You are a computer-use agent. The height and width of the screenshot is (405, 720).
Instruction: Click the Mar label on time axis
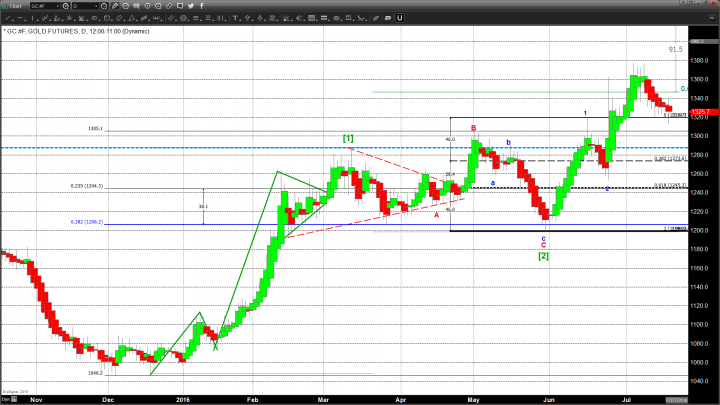[325, 397]
